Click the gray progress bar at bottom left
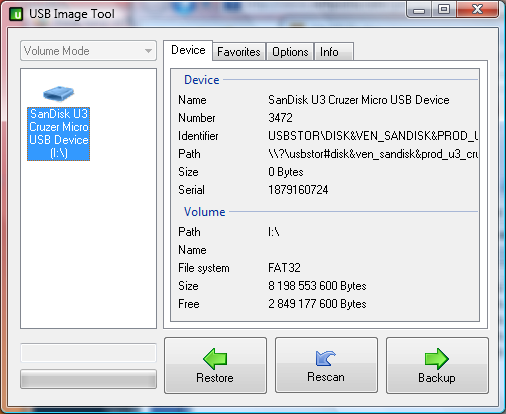 88,379
